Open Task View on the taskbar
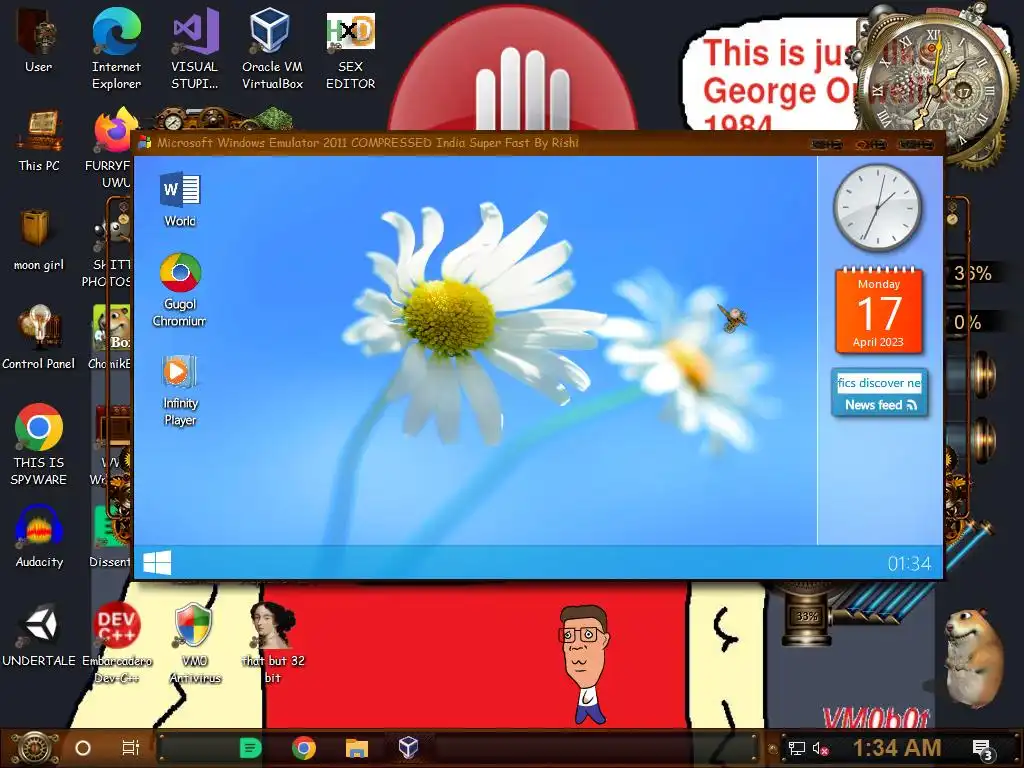This screenshot has width=1024, height=768. [x=131, y=748]
